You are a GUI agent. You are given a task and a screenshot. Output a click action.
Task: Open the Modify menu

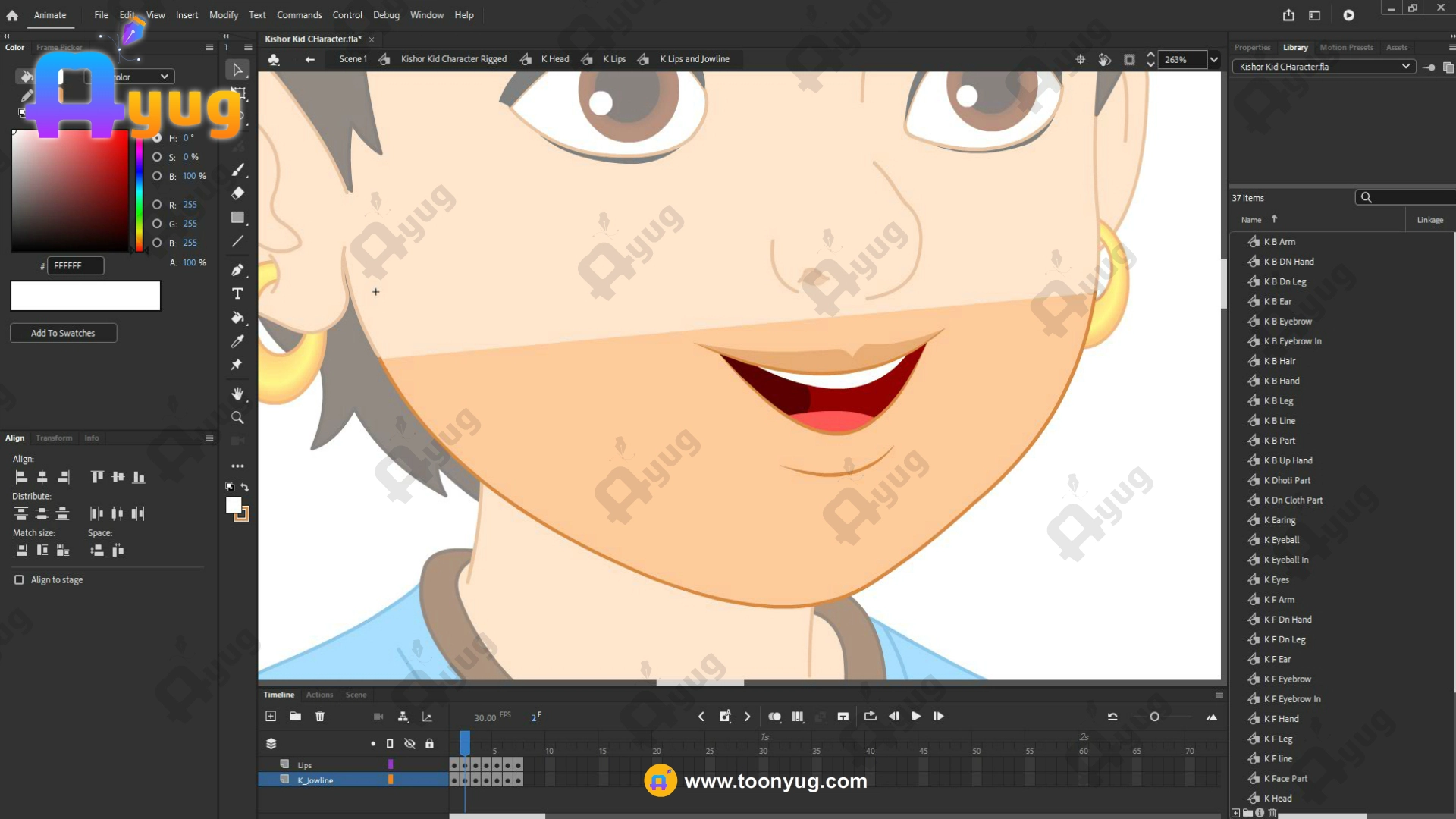coord(223,15)
